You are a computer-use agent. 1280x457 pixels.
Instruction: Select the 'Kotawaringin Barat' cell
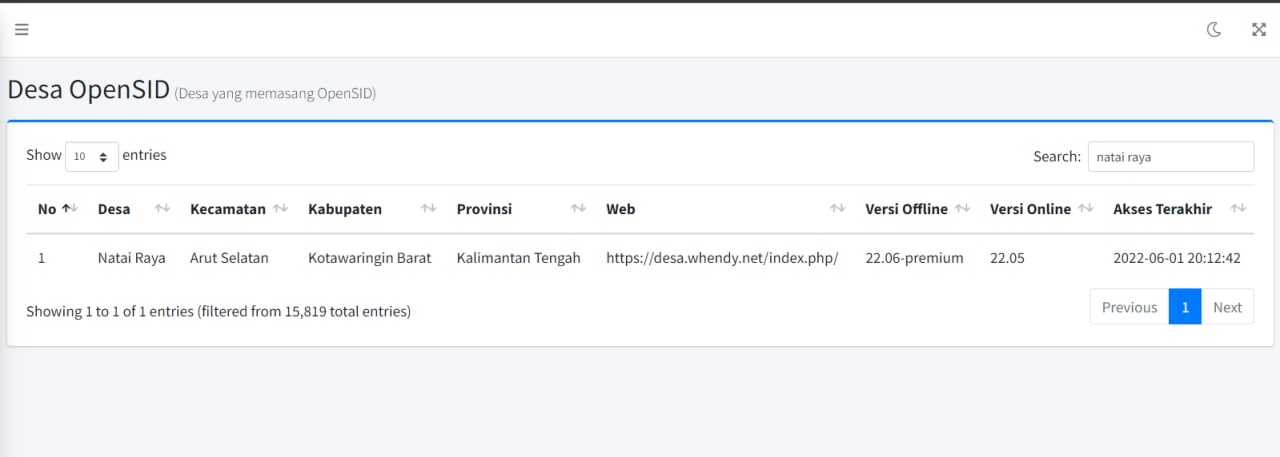tap(370, 258)
